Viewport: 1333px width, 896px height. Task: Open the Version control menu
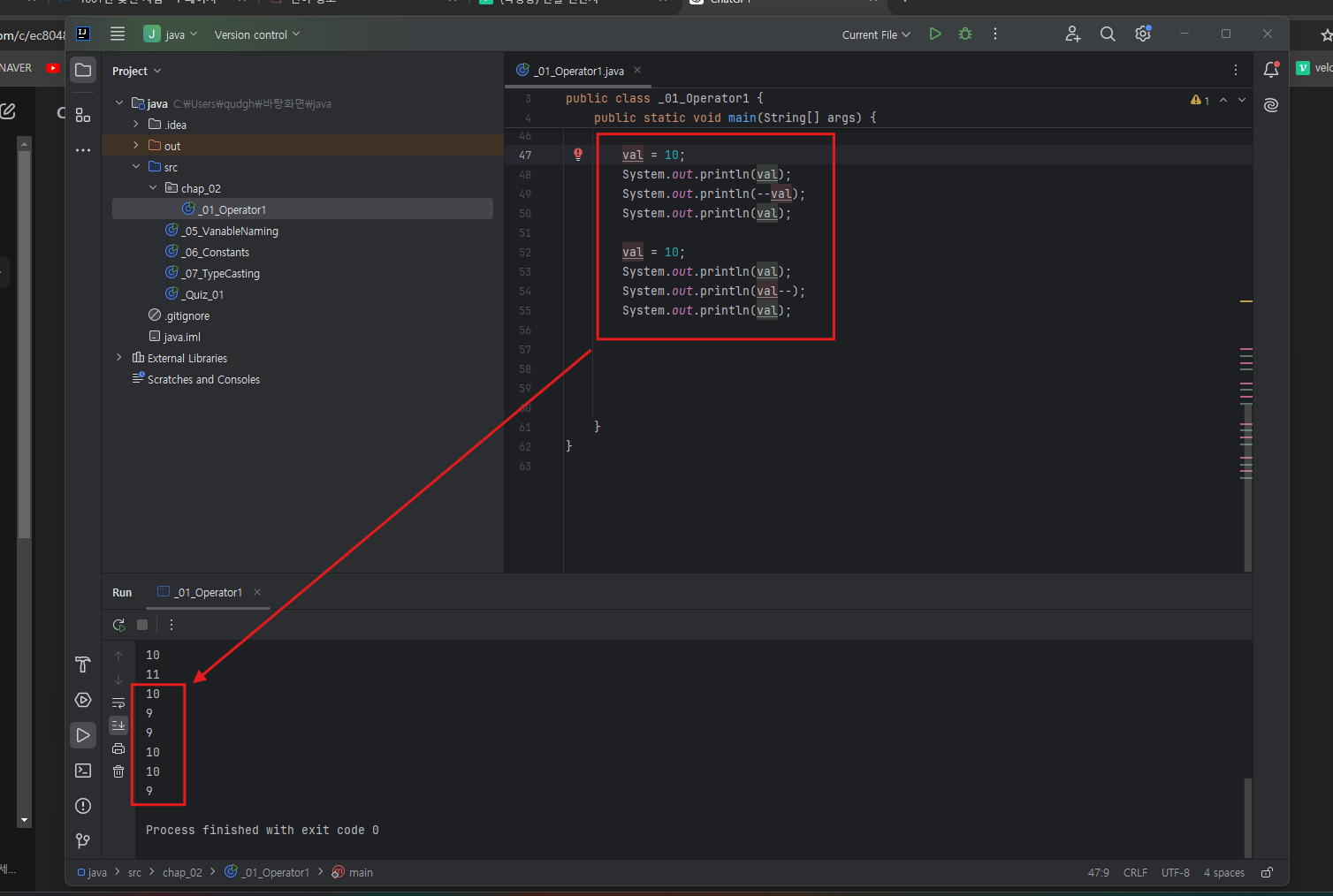pos(257,34)
